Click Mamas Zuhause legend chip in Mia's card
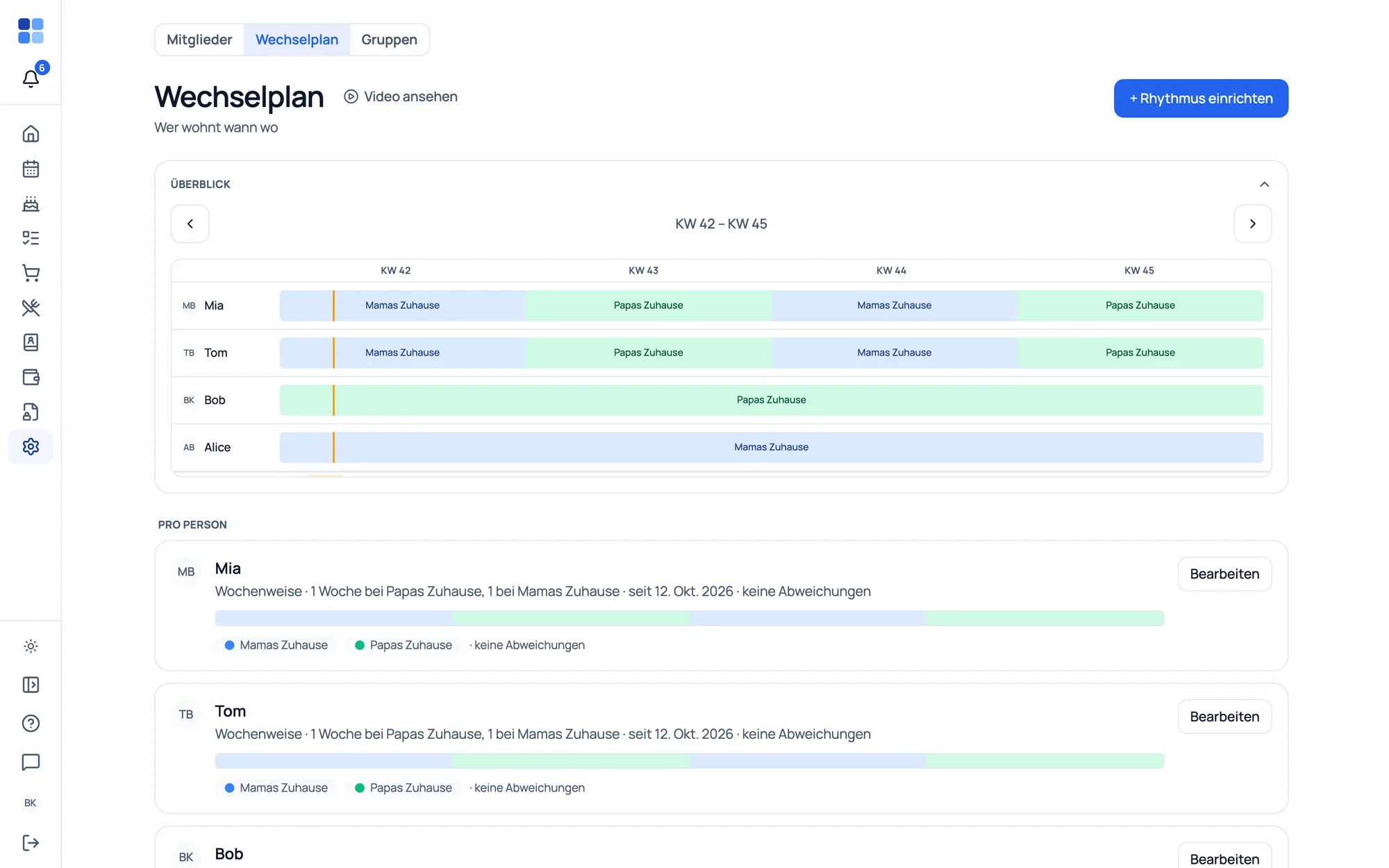The height and width of the screenshot is (868, 1389). 276,645
